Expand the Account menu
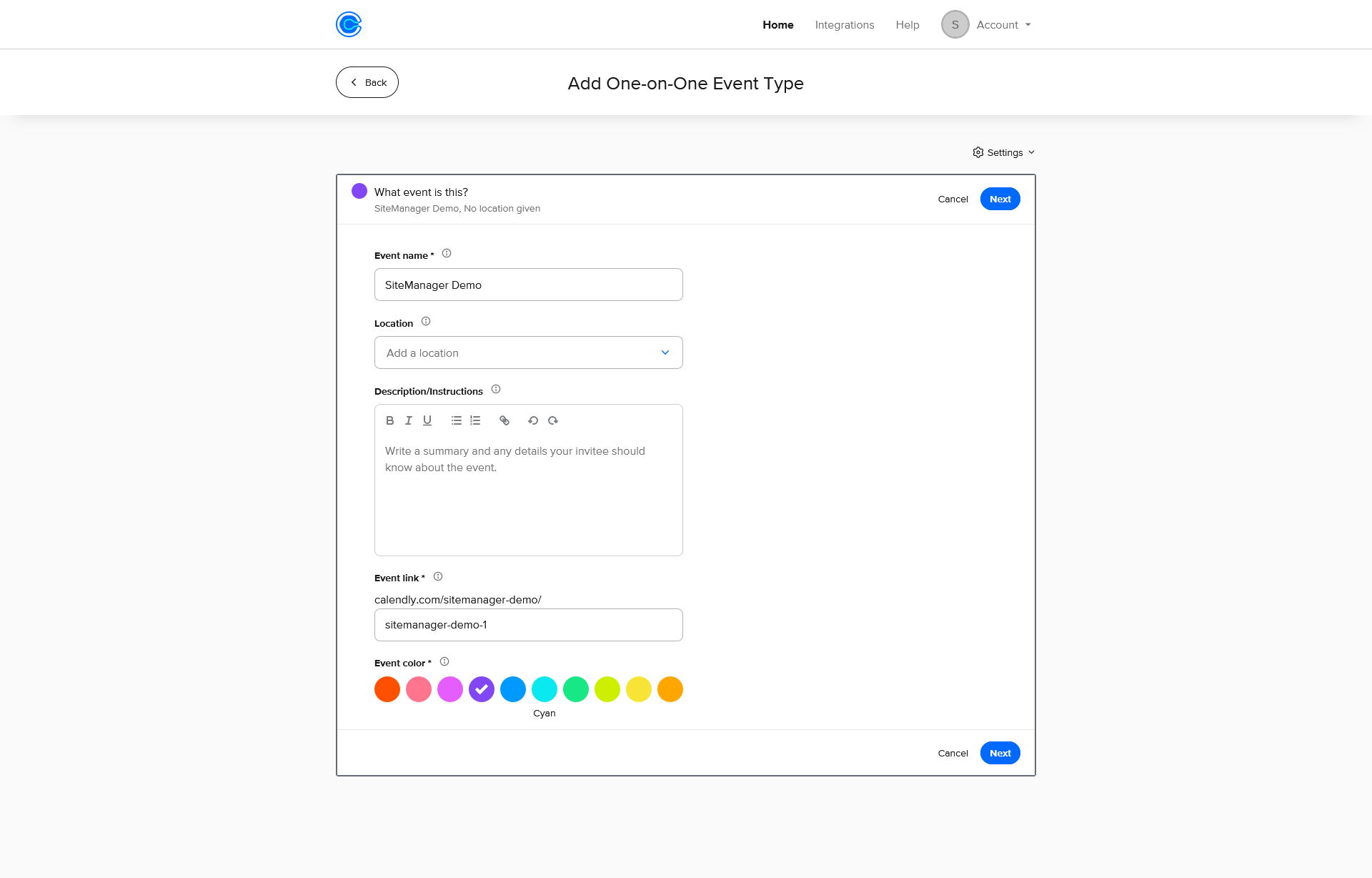 [x=1004, y=24]
